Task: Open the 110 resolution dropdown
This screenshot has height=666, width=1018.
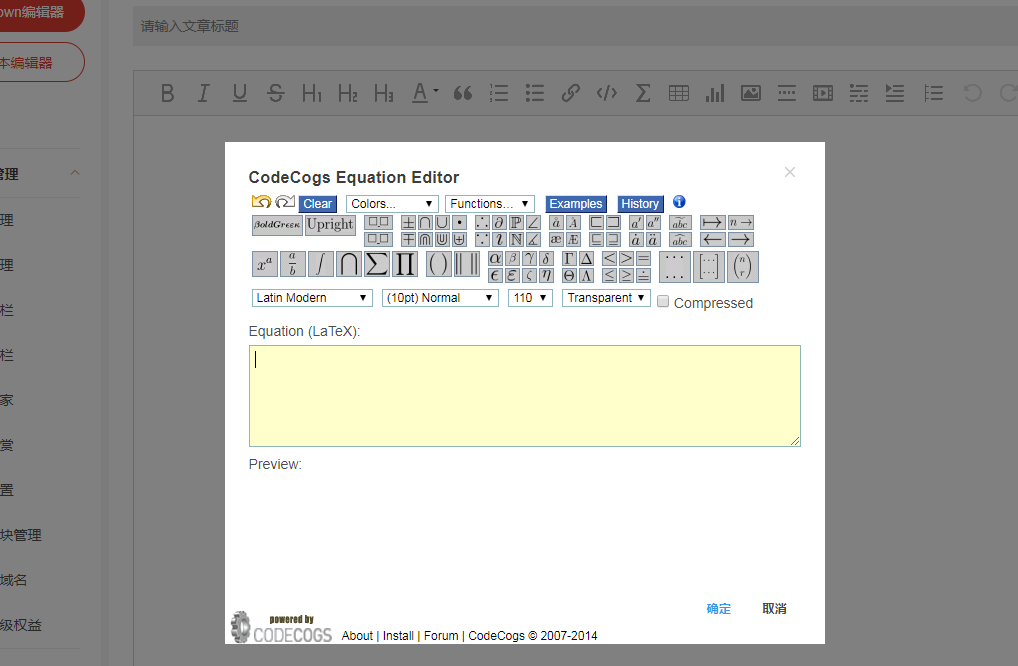Action: click(530, 298)
